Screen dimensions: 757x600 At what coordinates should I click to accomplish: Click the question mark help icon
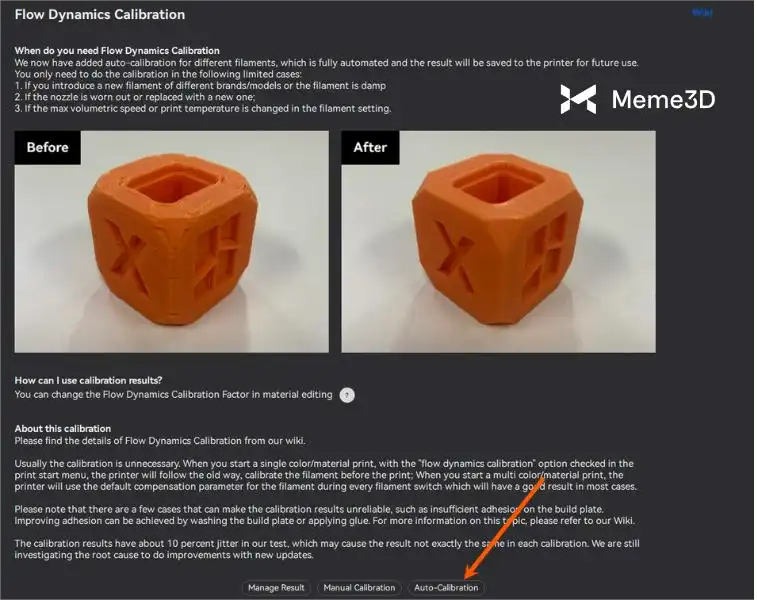347,395
